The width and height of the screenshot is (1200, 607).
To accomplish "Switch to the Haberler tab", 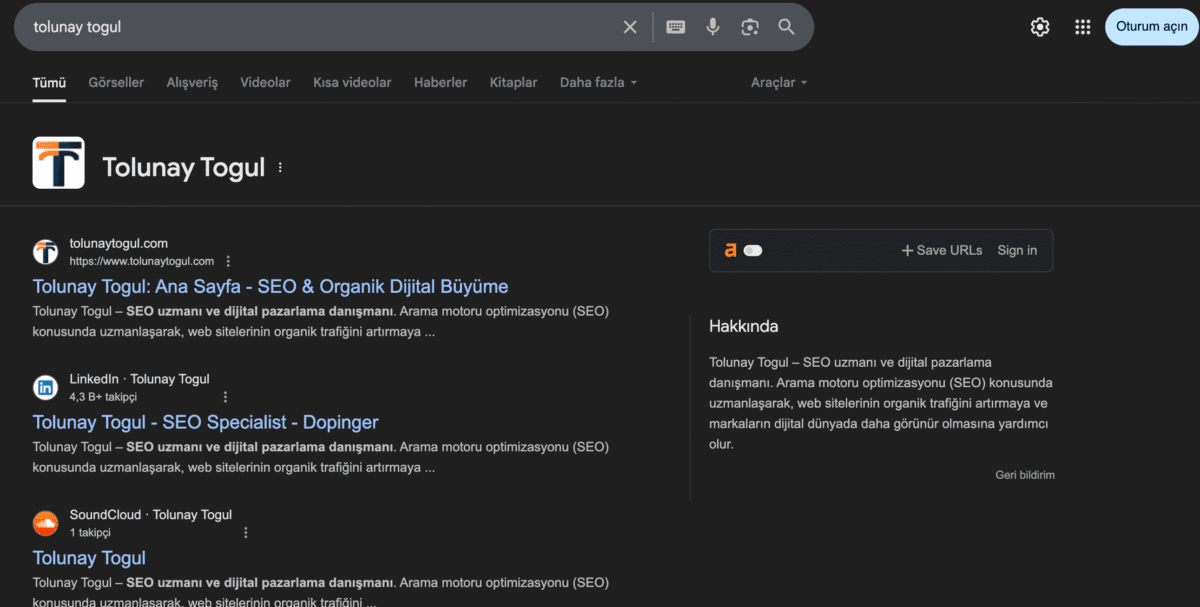I will 440,82.
